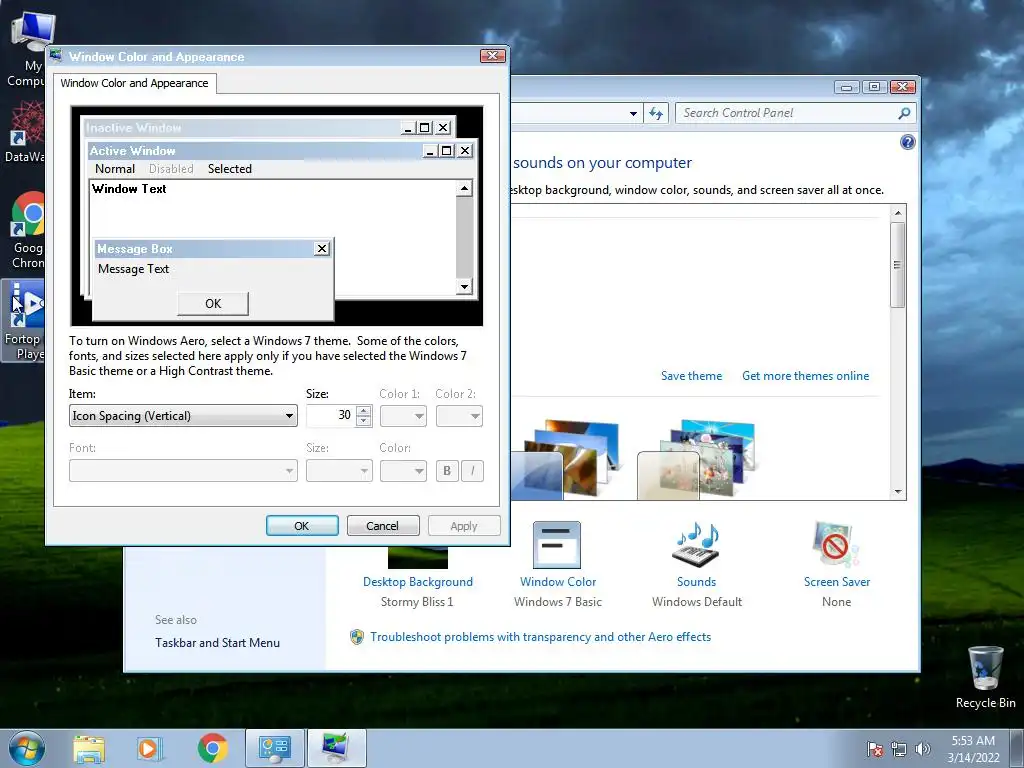1024x768 pixels.
Task: Increase the item Size spinner value
Action: (x=364, y=411)
